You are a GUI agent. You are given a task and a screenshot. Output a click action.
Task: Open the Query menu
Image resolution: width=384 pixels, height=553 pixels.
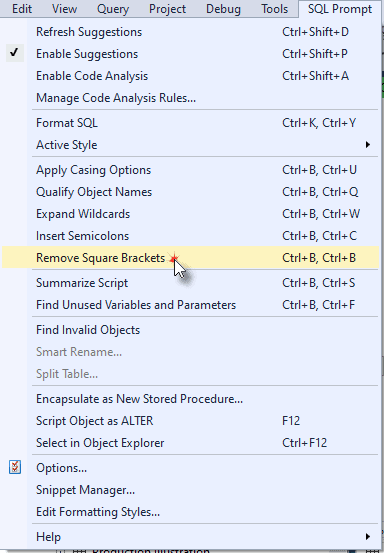coord(113,9)
